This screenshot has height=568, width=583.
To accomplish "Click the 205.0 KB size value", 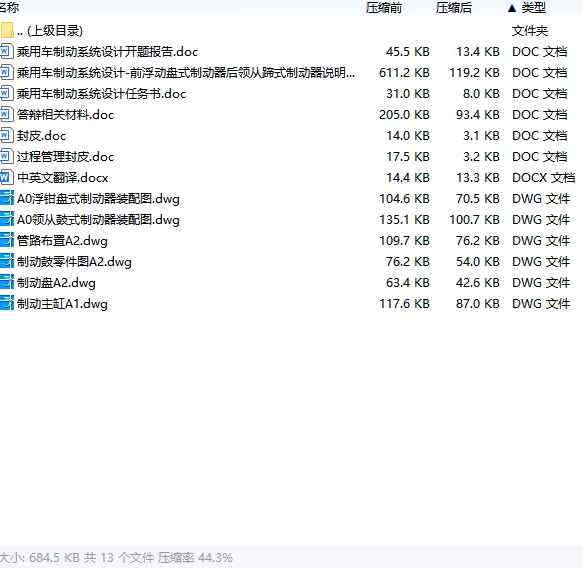I will 404,114.
